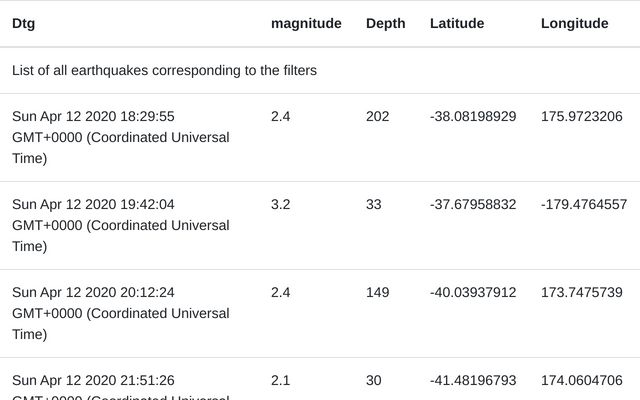The width and height of the screenshot is (640, 400).
Task: Select latitude -38.08198929 cell
Action: [473, 116]
